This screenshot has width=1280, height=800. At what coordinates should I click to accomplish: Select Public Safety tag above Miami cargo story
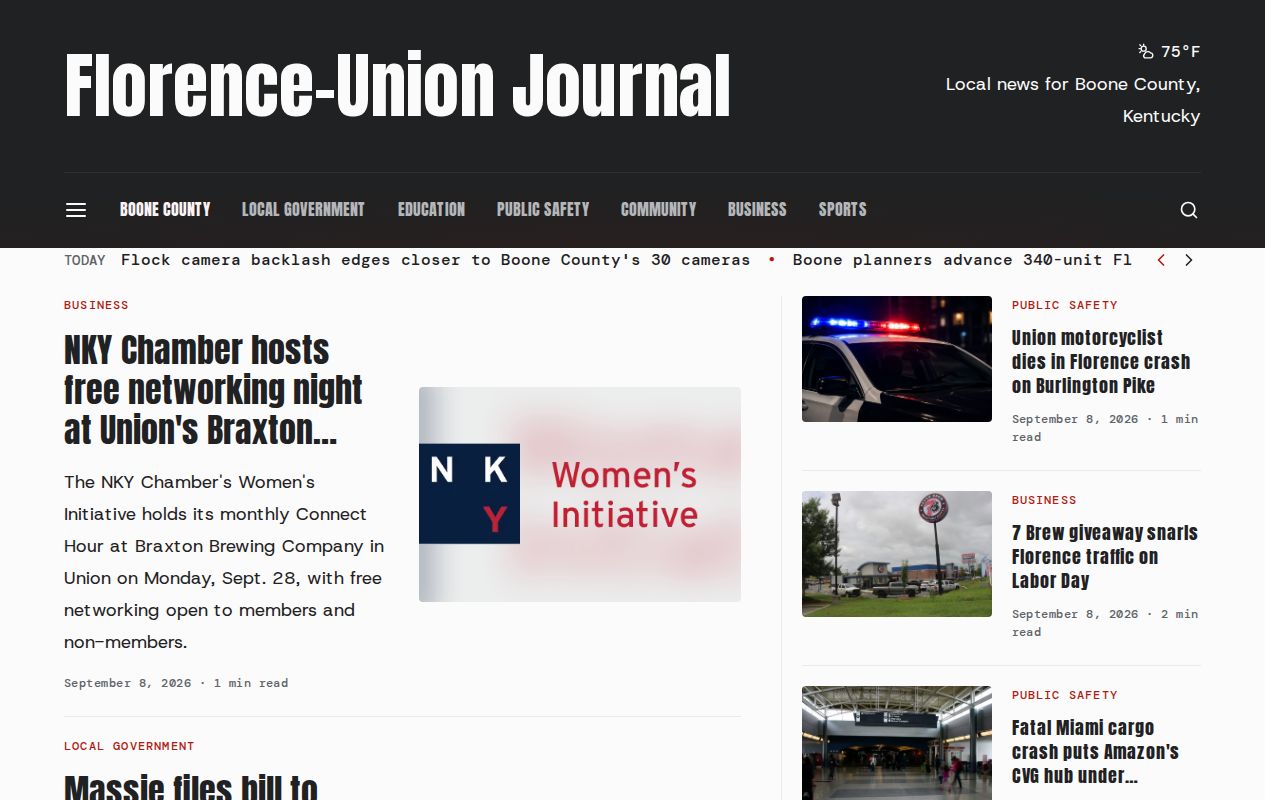[1065, 695]
